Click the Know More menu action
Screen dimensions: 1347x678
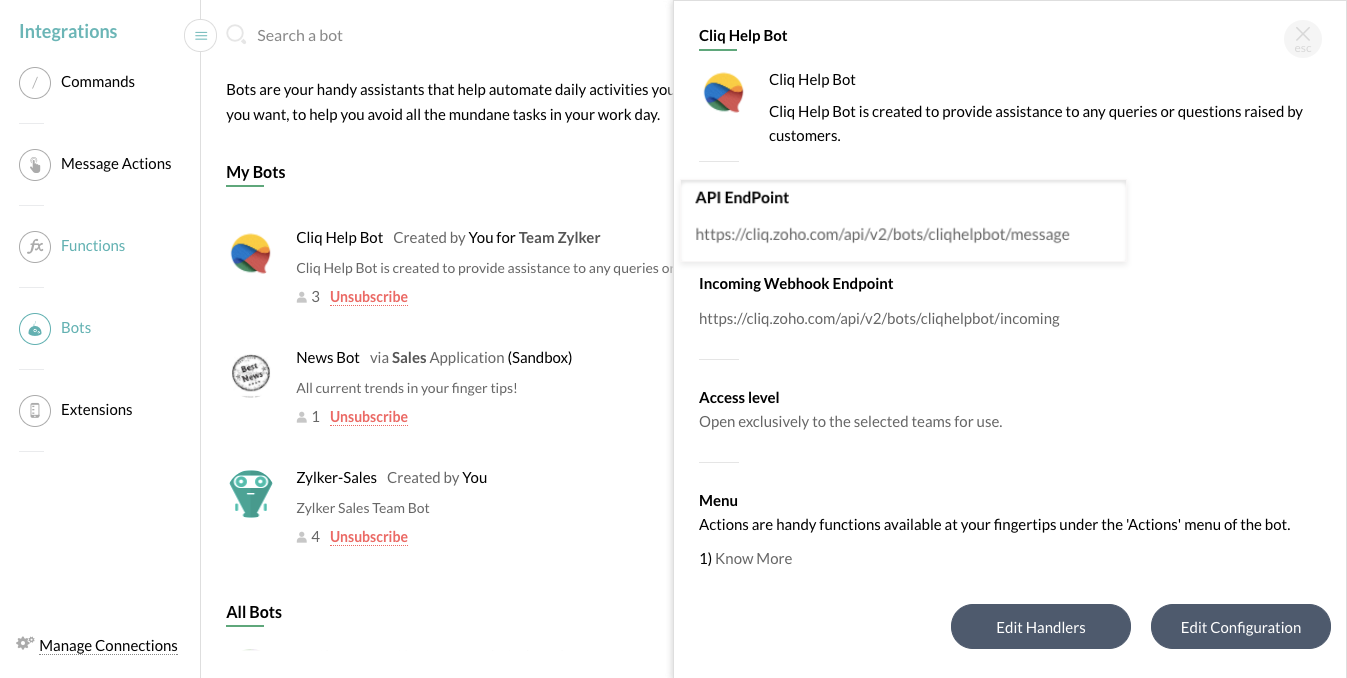click(x=753, y=559)
